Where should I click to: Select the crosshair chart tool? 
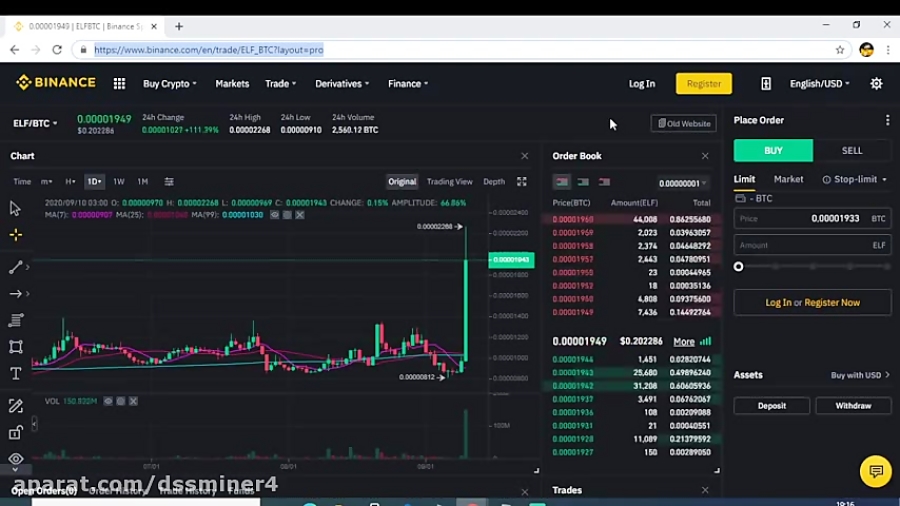pyautogui.click(x=15, y=235)
